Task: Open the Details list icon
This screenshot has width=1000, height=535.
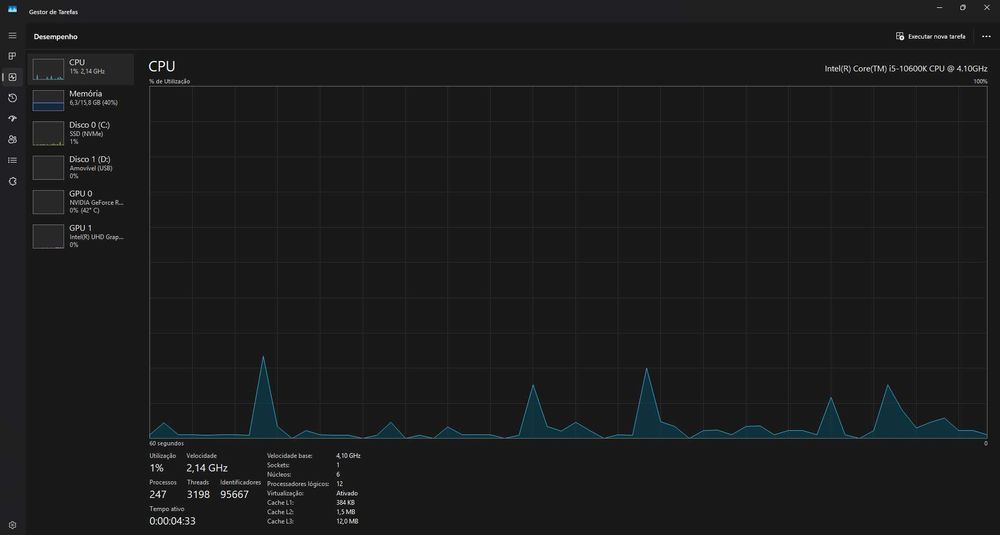Action: coord(12,160)
